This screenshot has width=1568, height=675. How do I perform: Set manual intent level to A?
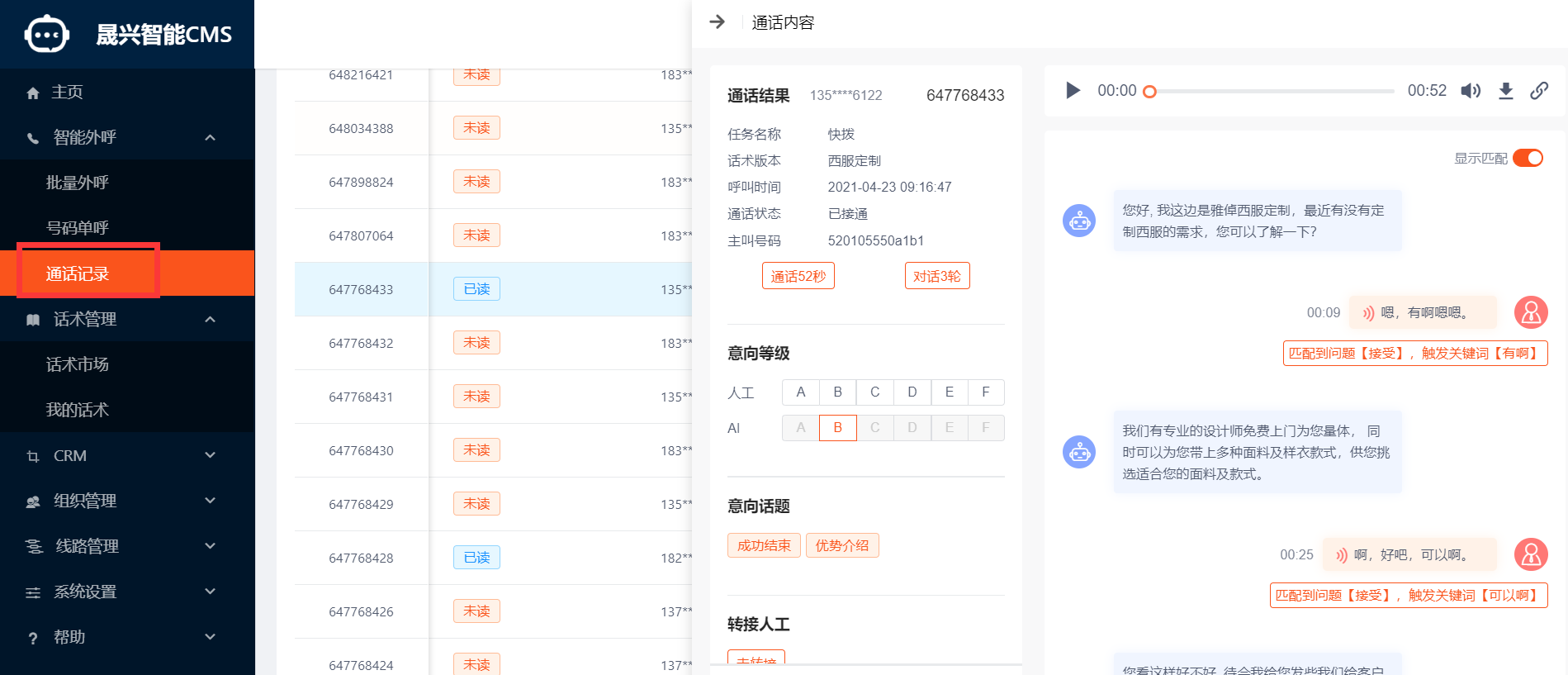(801, 392)
